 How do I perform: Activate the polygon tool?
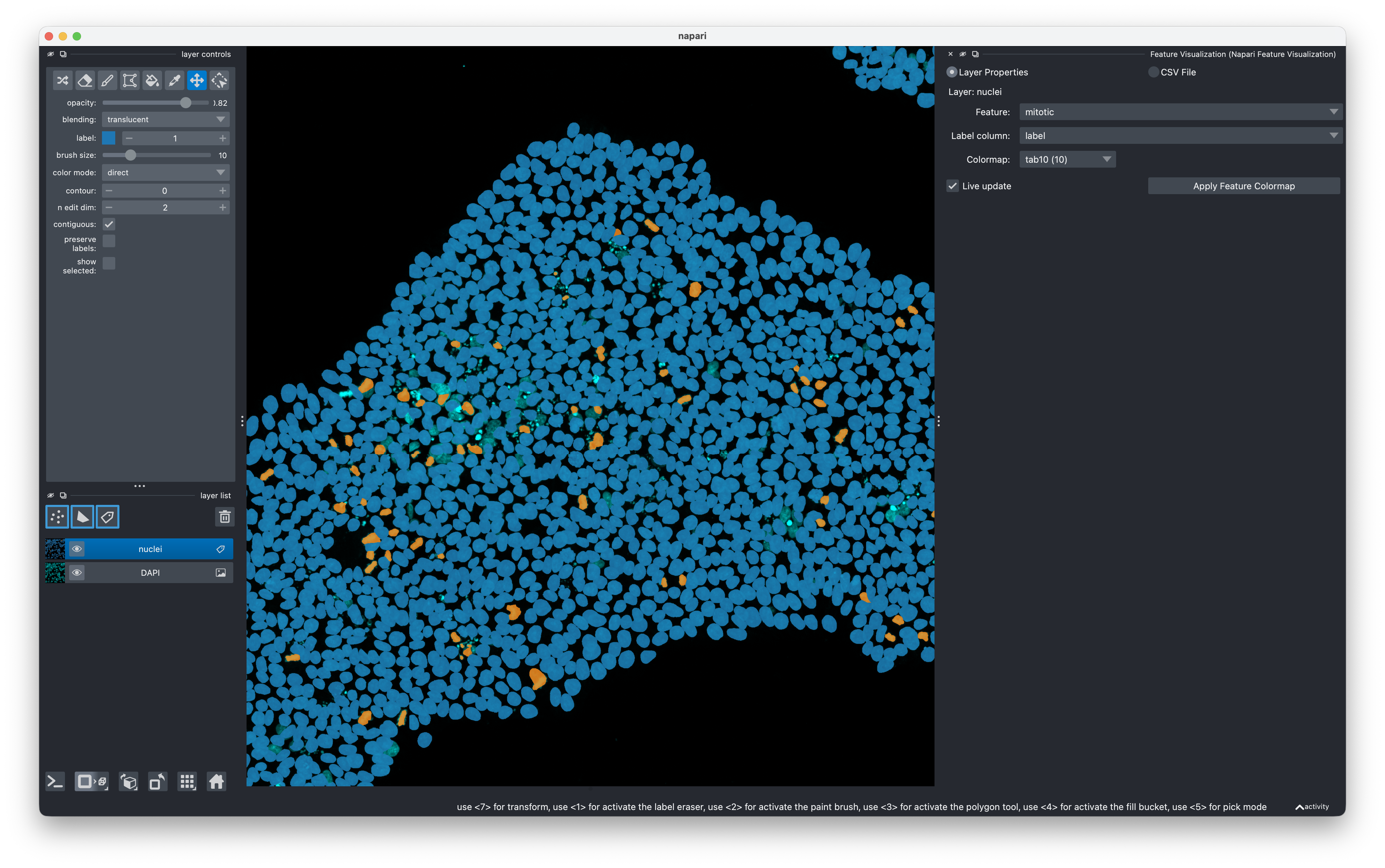[x=130, y=80]
